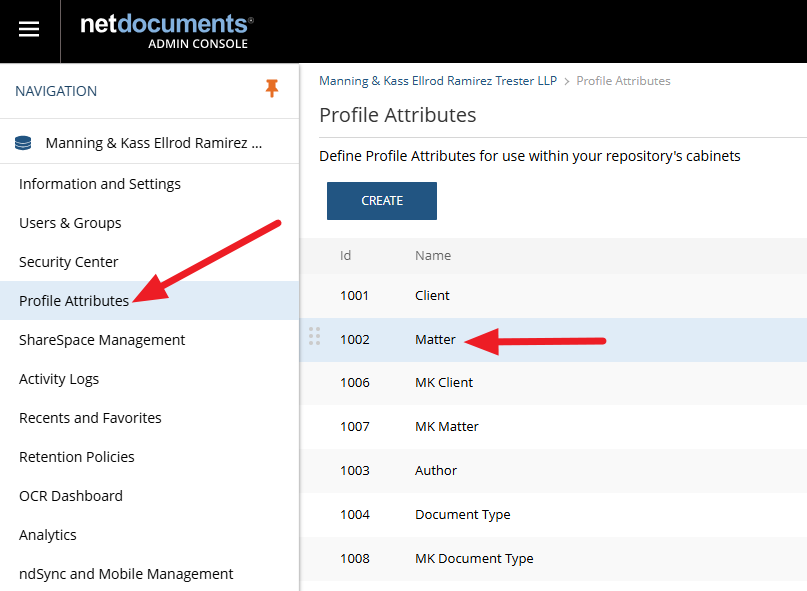Viewport: 807px width, 591px height.
Task: Click Id 1008 cell
Action: 355,559
